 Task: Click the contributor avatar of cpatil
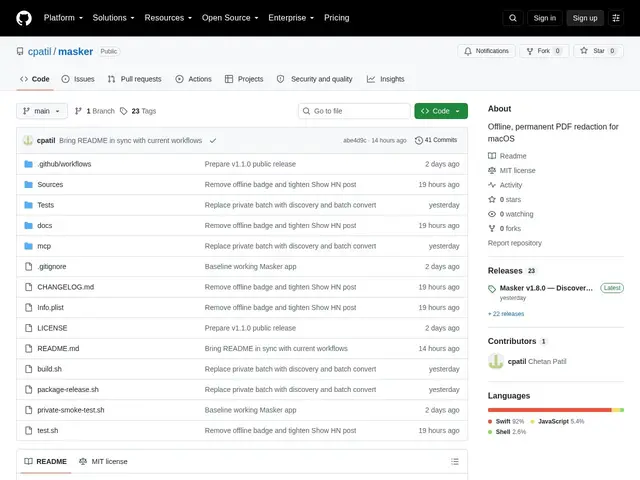pyautogui.click(x=496, y=362)
